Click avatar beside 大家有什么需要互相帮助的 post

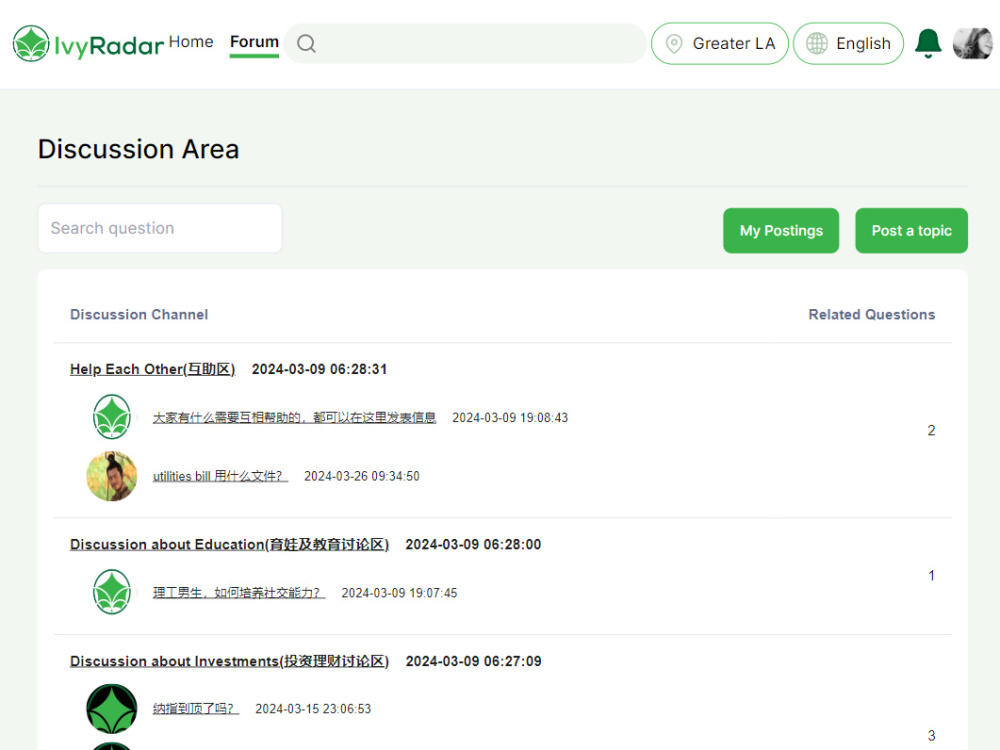pyautogui.click(x=112, y=417)
